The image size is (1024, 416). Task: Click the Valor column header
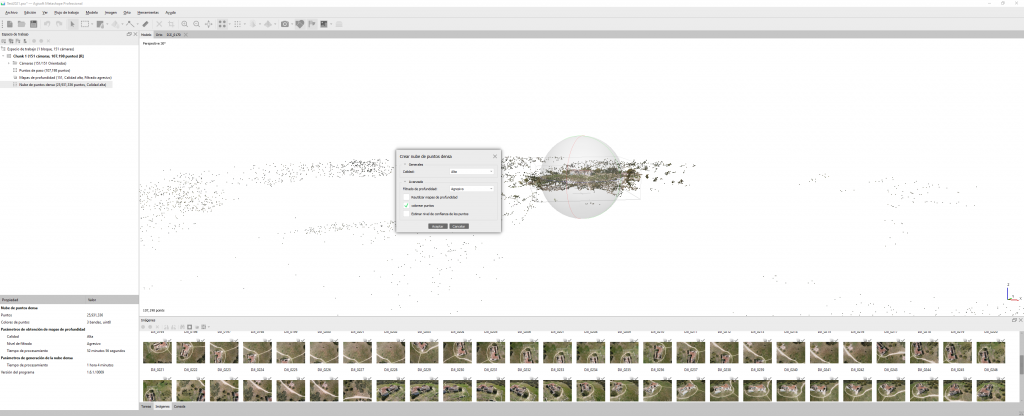pos(112,300)
